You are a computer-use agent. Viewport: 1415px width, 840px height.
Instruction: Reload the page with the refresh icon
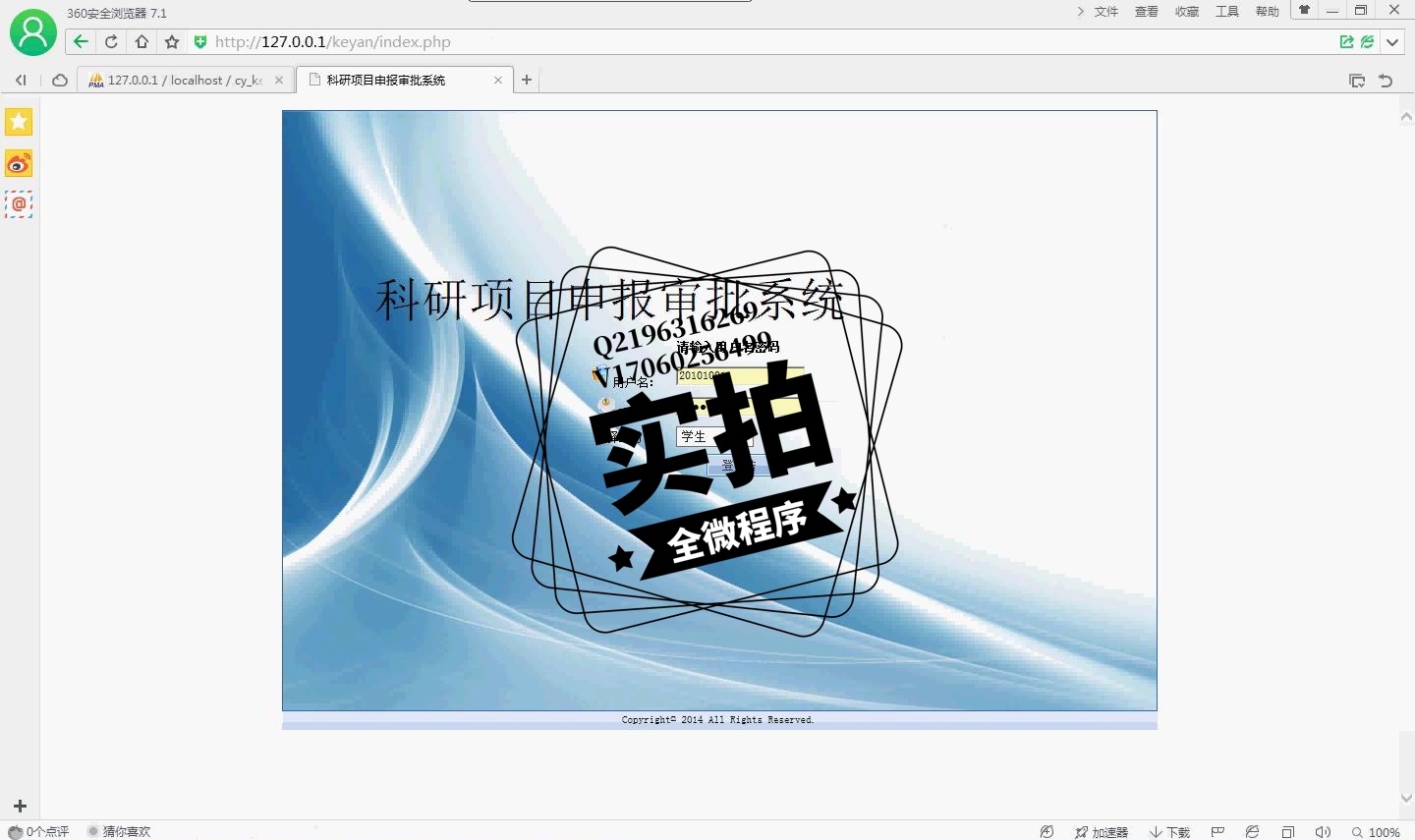[x=111, y=41]
